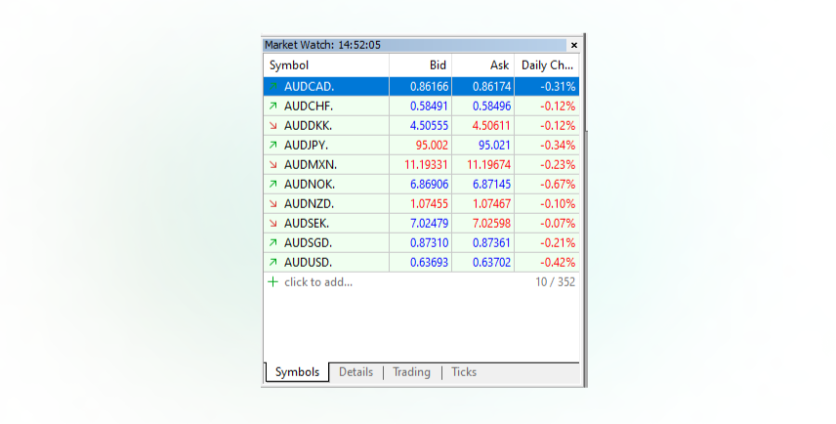Screen dimensions: 836x424
Task: Click the down arrow icon beside AUDDKK
Action: point(272,126)
